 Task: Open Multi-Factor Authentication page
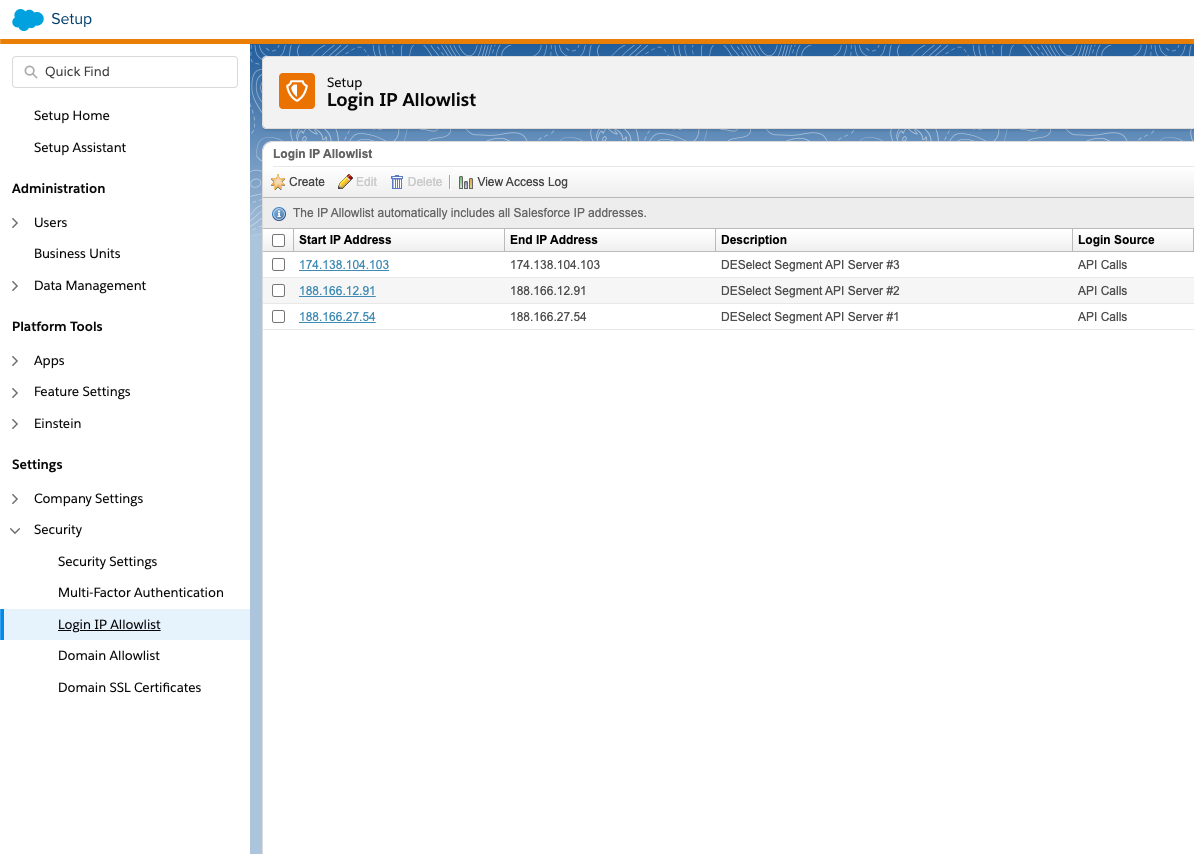141,593
